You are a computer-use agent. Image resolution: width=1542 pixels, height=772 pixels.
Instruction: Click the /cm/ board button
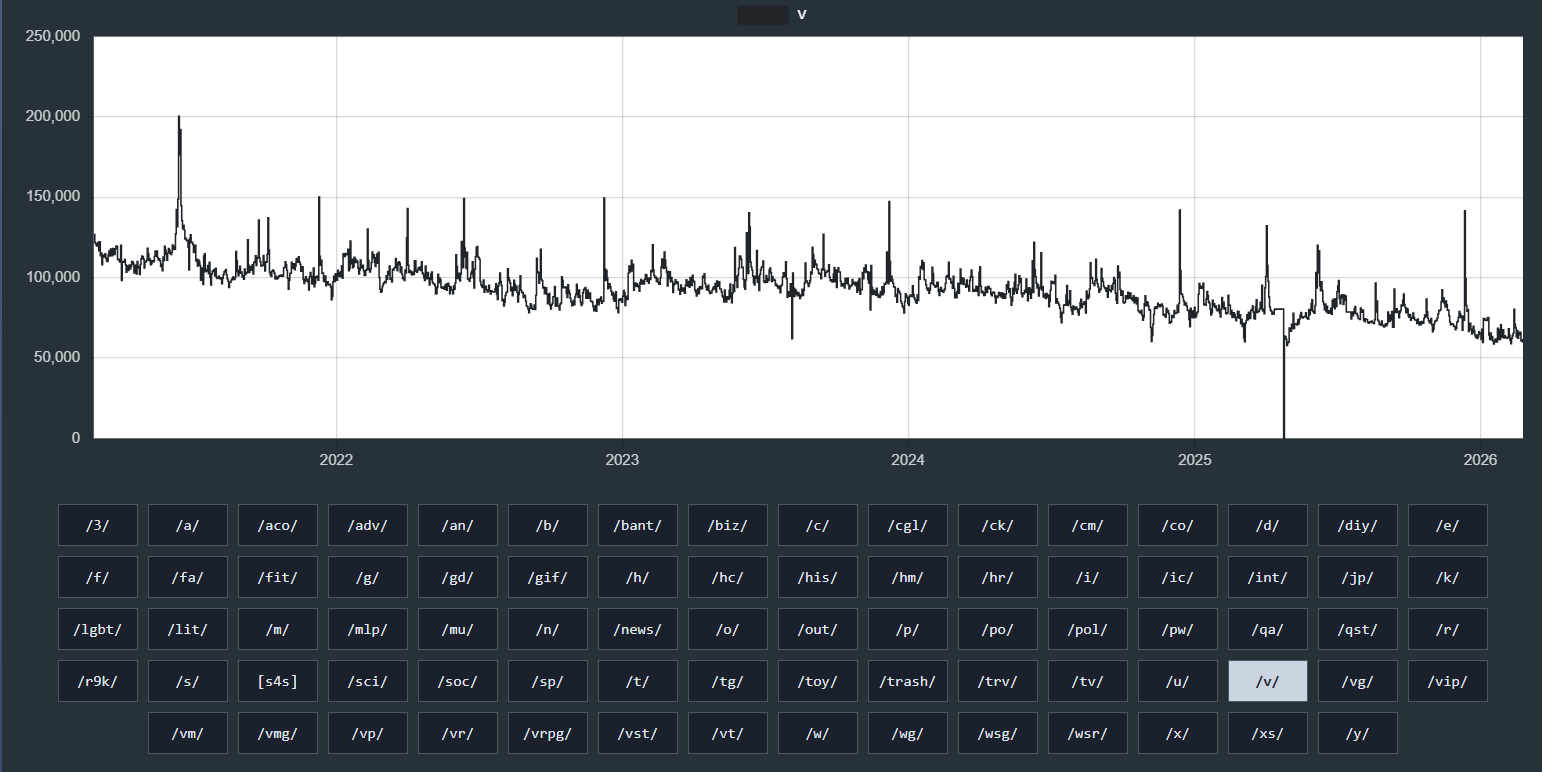(x=1088, y=525)
